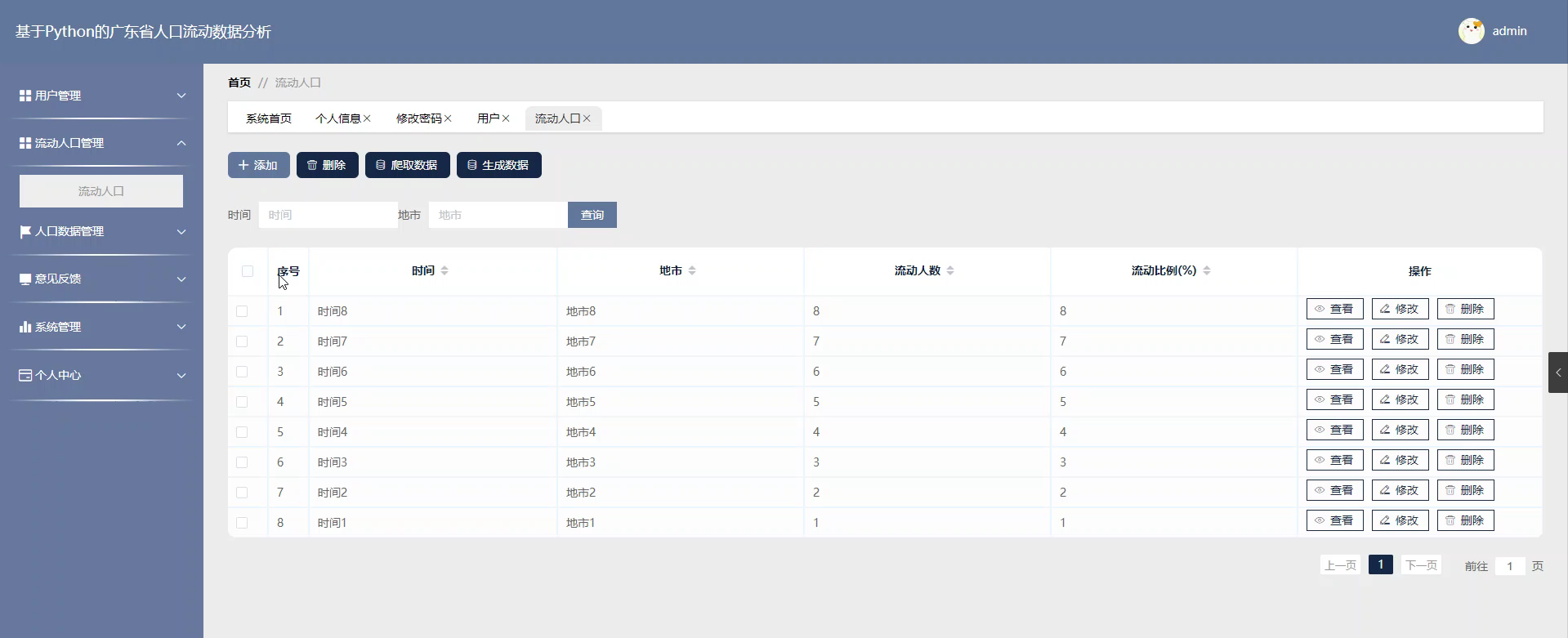
Task: Close the 用户 tab
Action: click(506, 118)
